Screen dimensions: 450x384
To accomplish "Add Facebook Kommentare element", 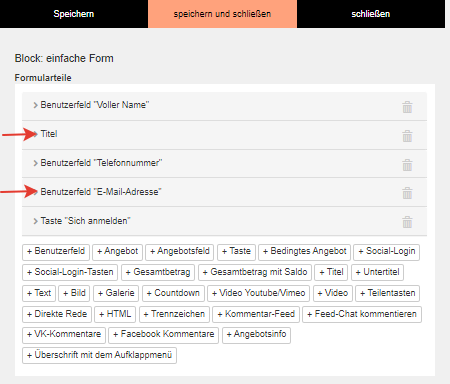I will [163, 335].
